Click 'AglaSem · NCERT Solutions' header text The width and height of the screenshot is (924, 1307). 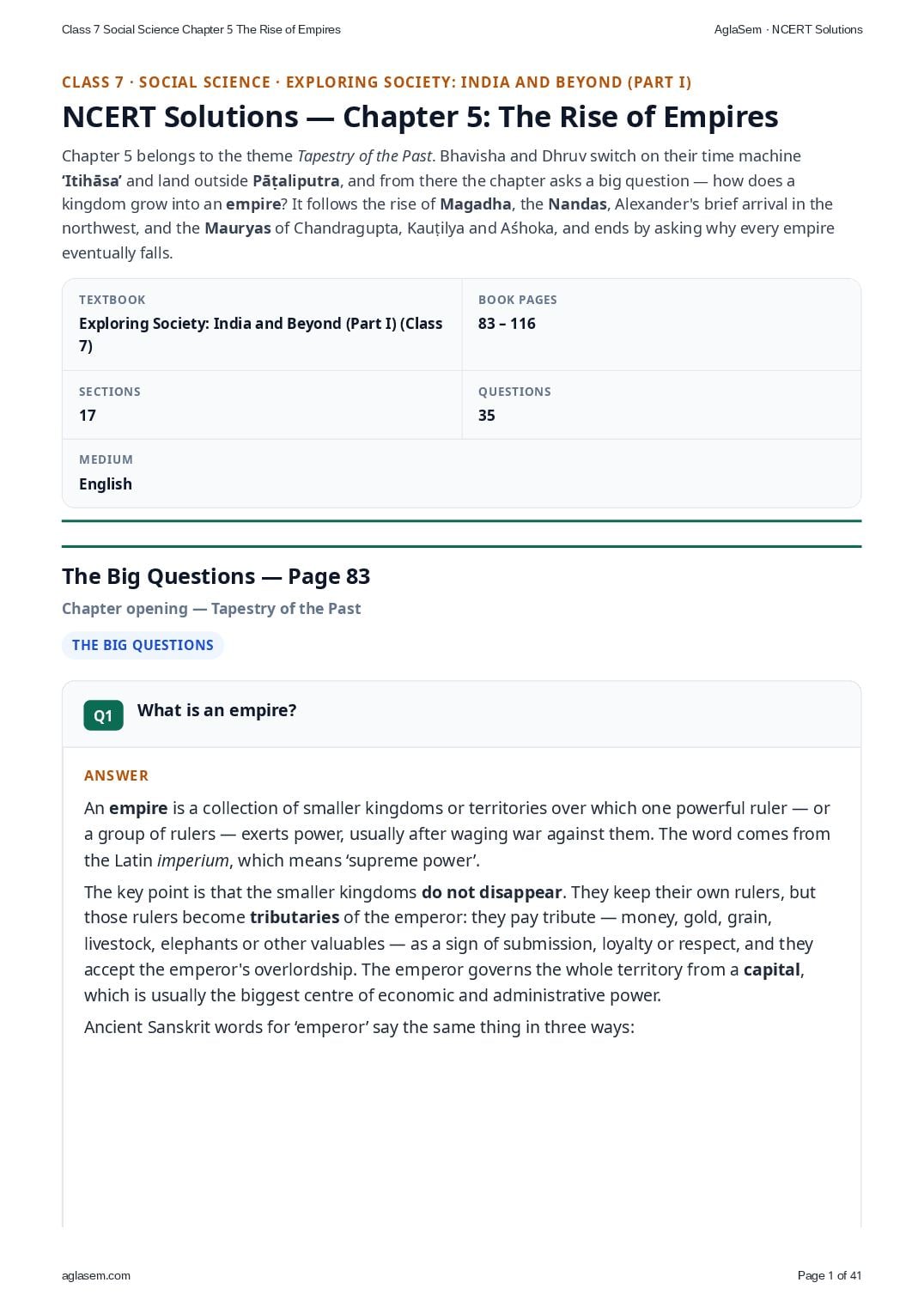788,29
